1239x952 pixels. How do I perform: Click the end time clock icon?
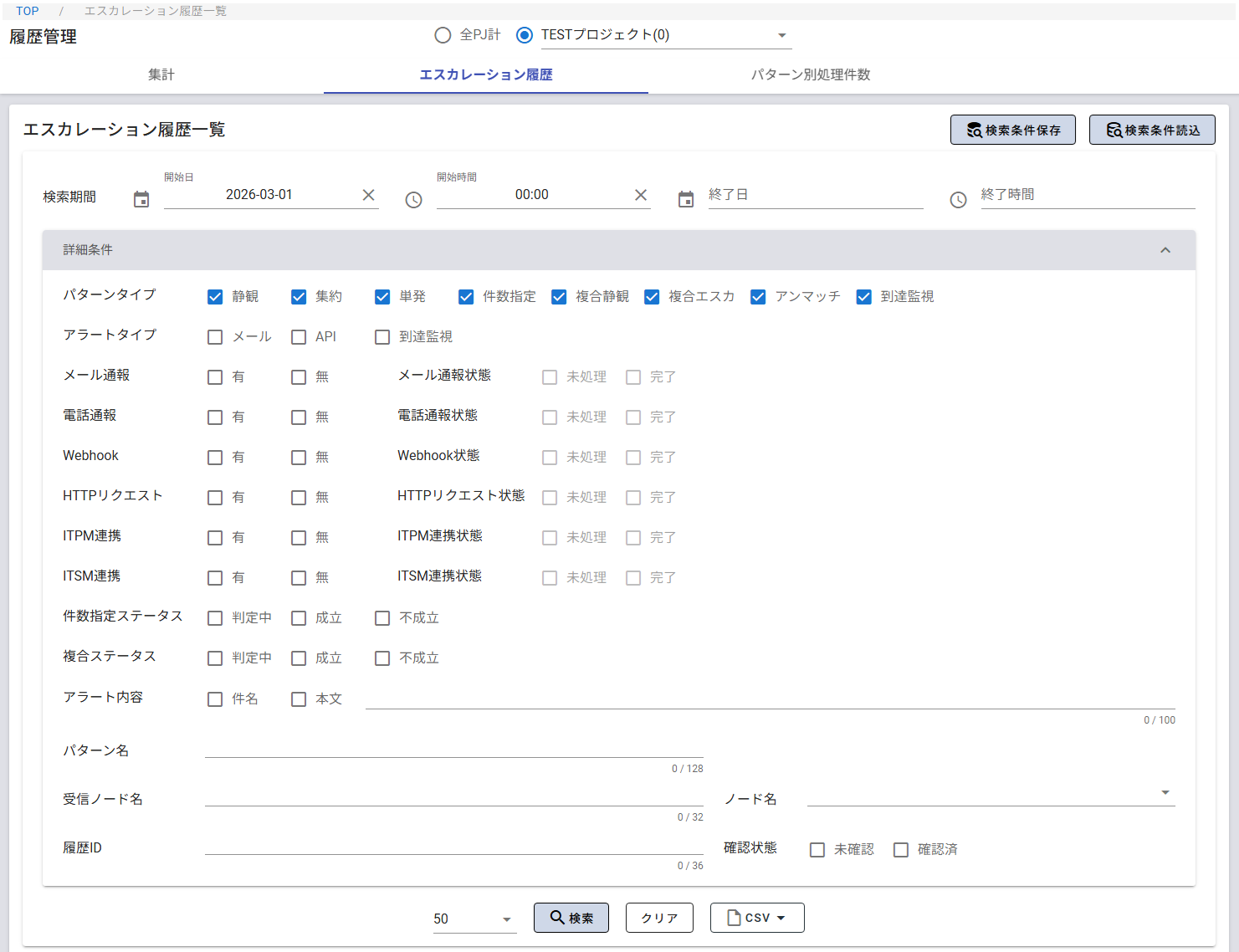[x=958, y=200]
